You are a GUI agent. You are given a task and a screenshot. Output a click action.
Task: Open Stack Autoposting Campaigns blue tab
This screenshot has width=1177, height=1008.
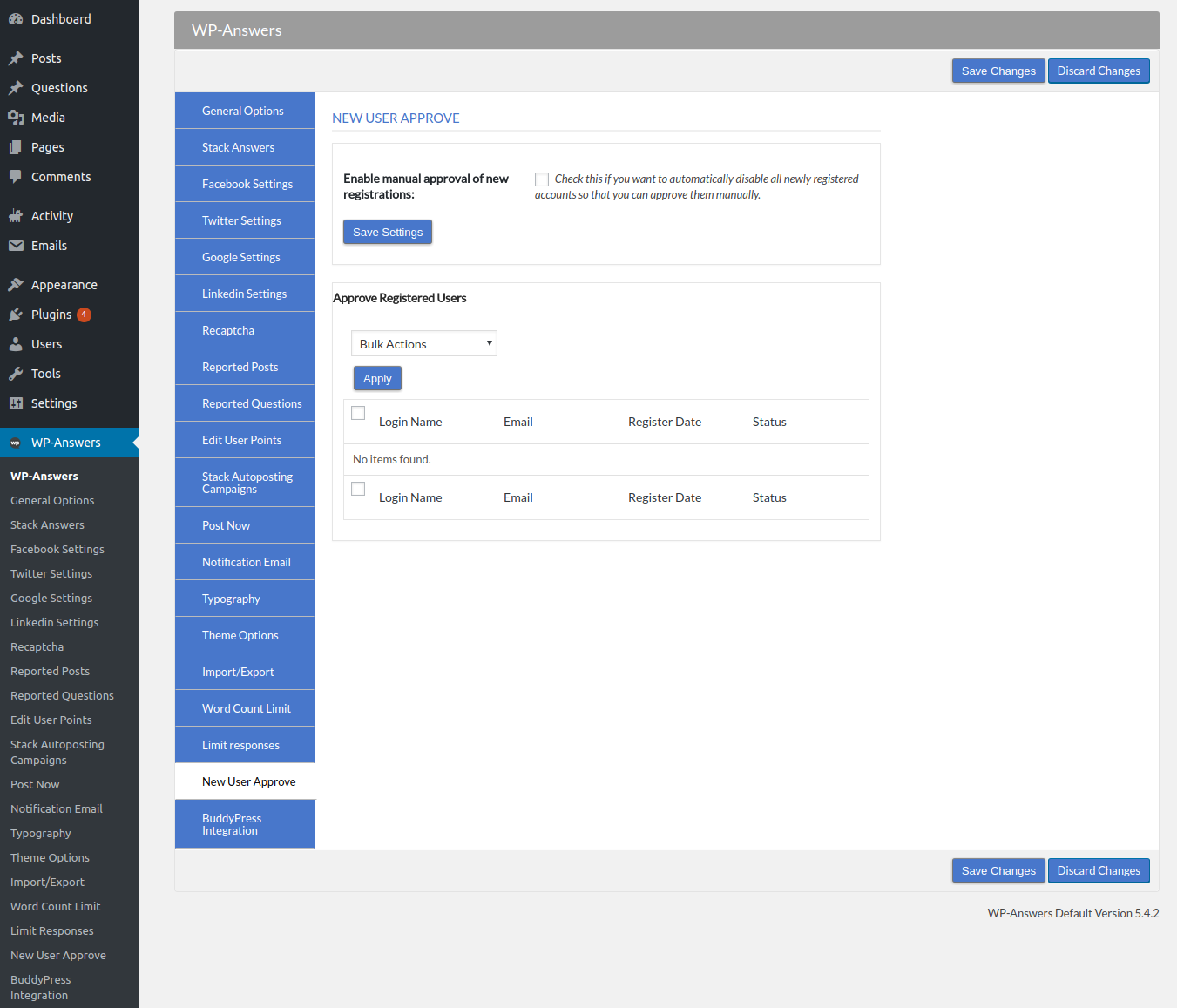[245, 483]
